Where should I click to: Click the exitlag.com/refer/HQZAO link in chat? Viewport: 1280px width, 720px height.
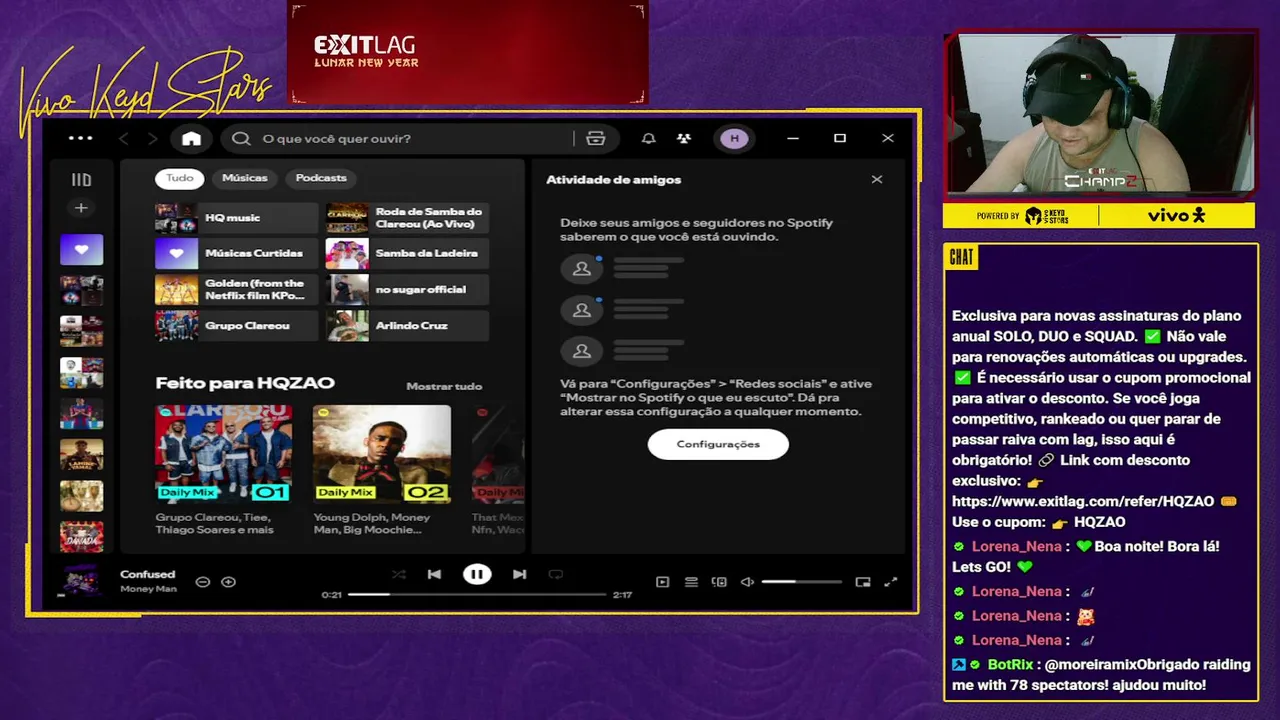tap(1083, 501)
